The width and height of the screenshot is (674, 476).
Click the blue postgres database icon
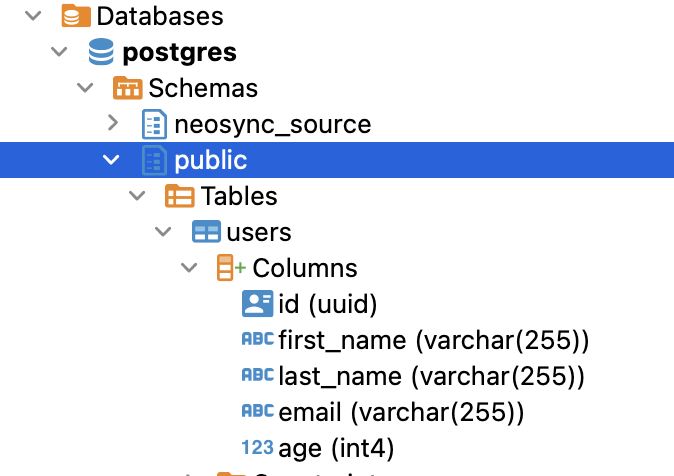tap(101, 52)
